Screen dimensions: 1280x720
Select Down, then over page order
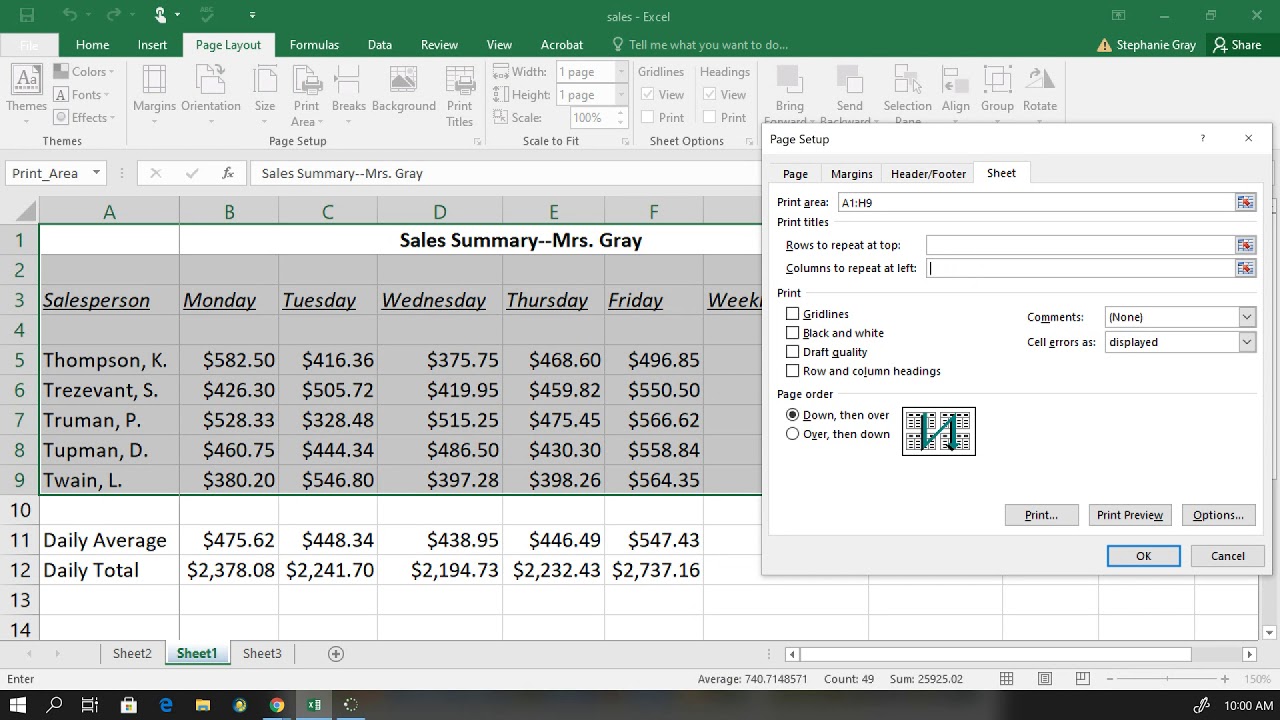click(x=793, y=415)
